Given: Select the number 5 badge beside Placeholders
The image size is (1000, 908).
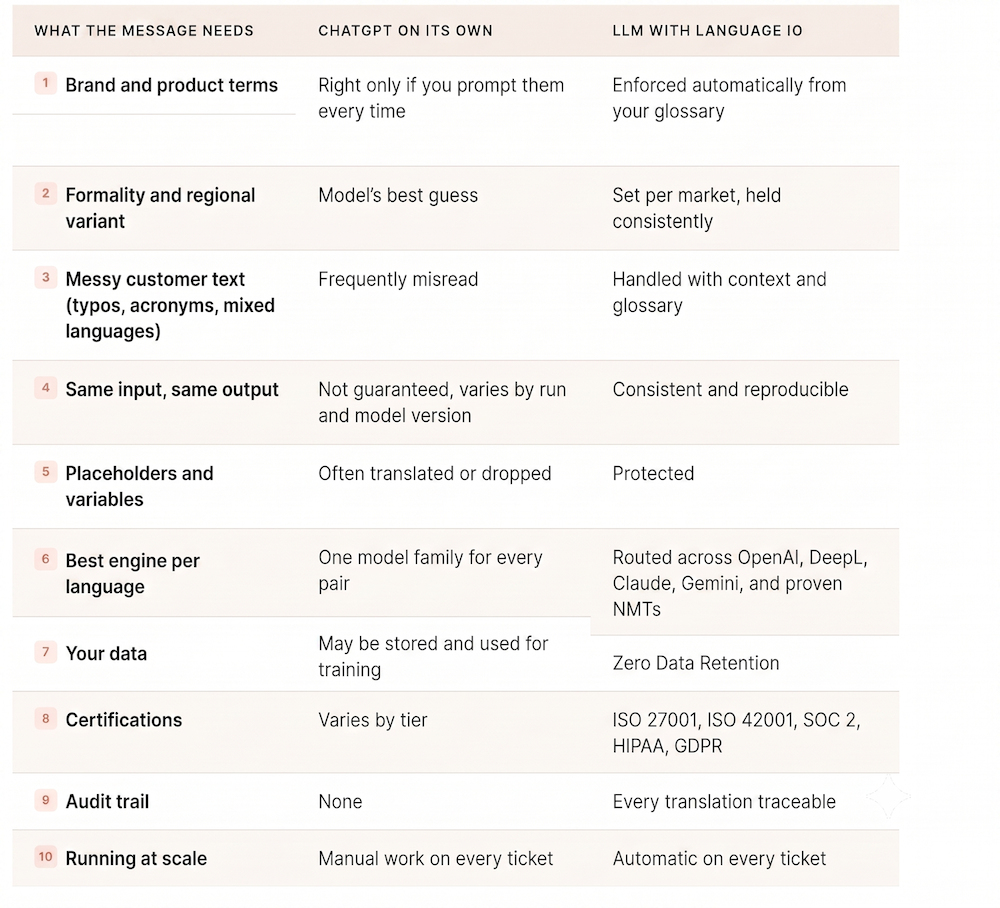Looking at the screenshot, I should (45, 472).
